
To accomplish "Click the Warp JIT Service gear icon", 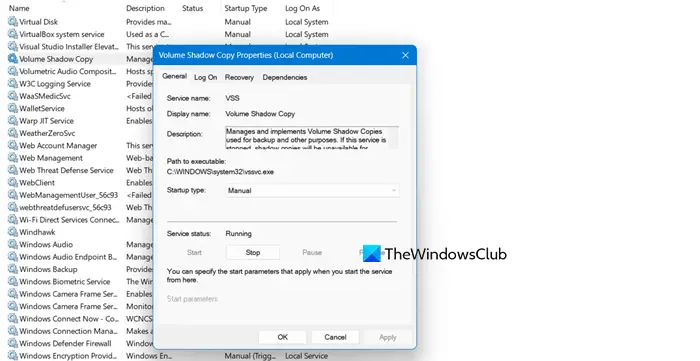I will coord(12,120).
